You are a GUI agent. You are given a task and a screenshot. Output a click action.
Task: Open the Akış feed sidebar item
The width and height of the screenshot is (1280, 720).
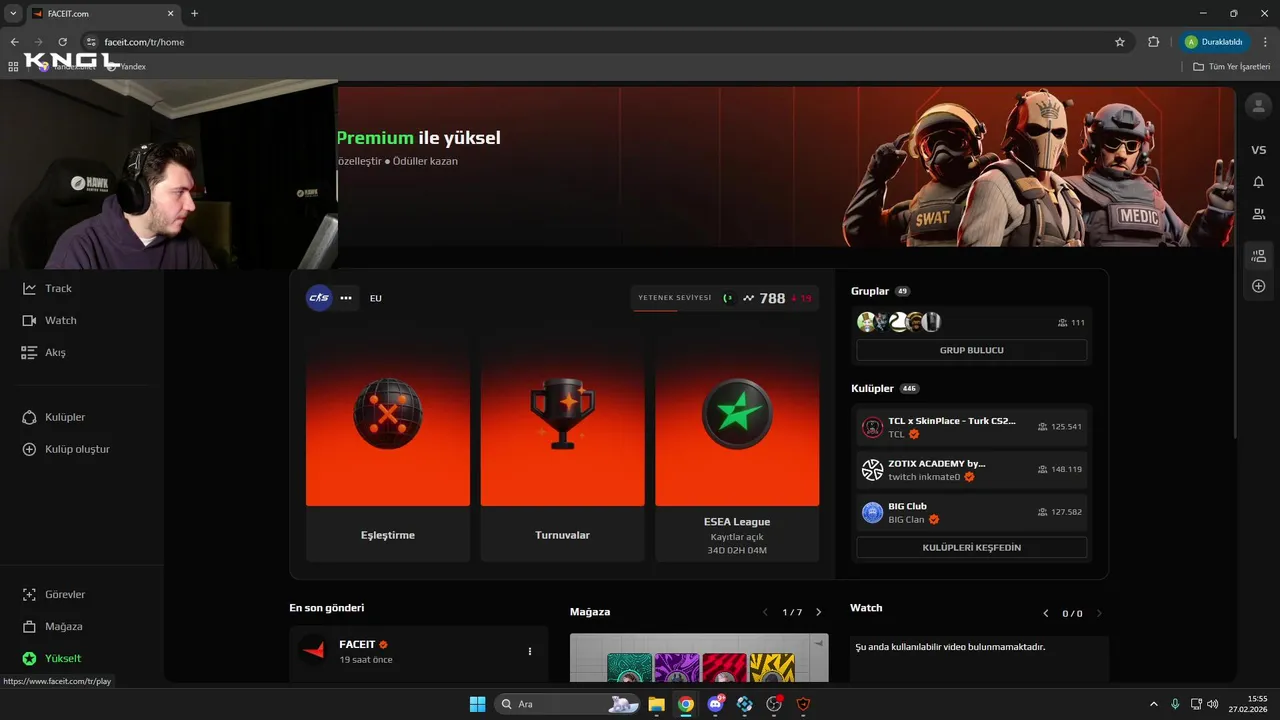click(x=43, y=352)
